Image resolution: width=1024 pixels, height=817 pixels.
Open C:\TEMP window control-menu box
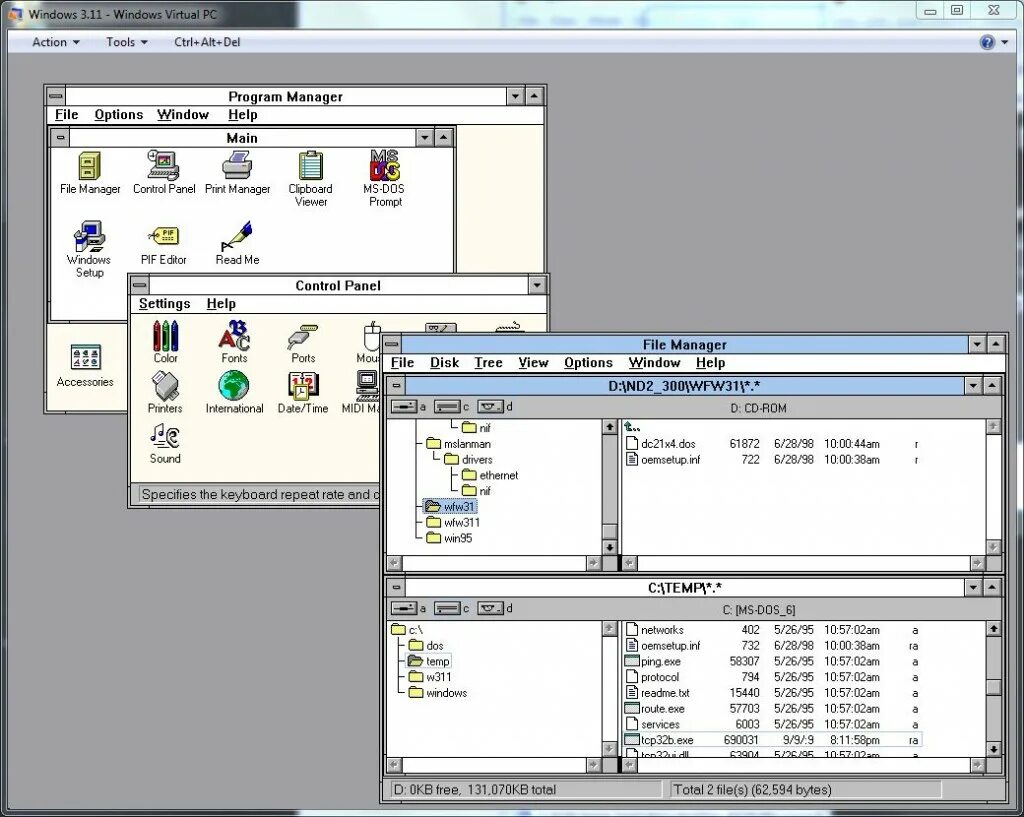tap(396, 587)
